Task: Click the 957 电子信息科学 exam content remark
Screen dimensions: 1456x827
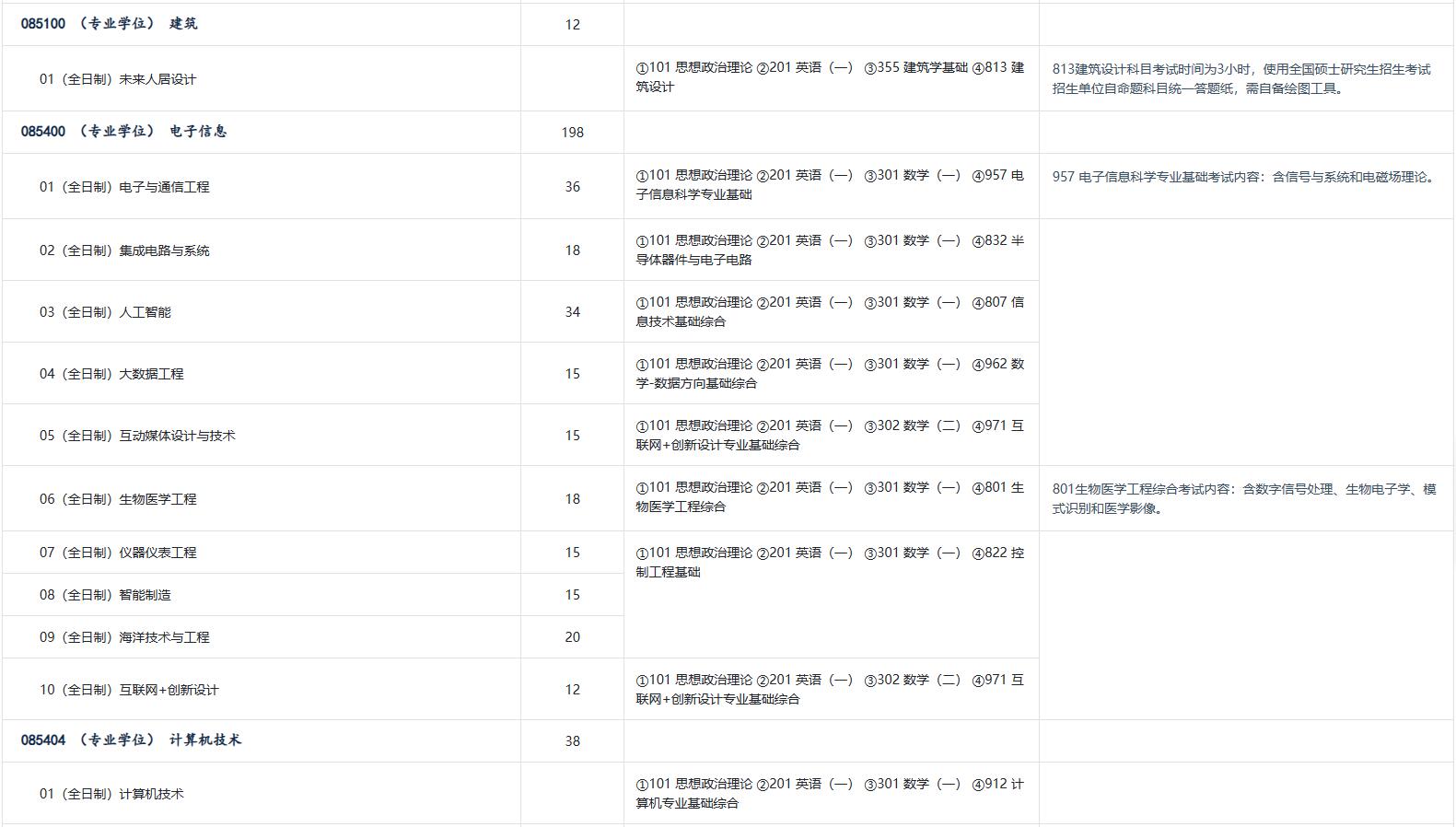Action: pyautogui.click(x=1243, y=177)
